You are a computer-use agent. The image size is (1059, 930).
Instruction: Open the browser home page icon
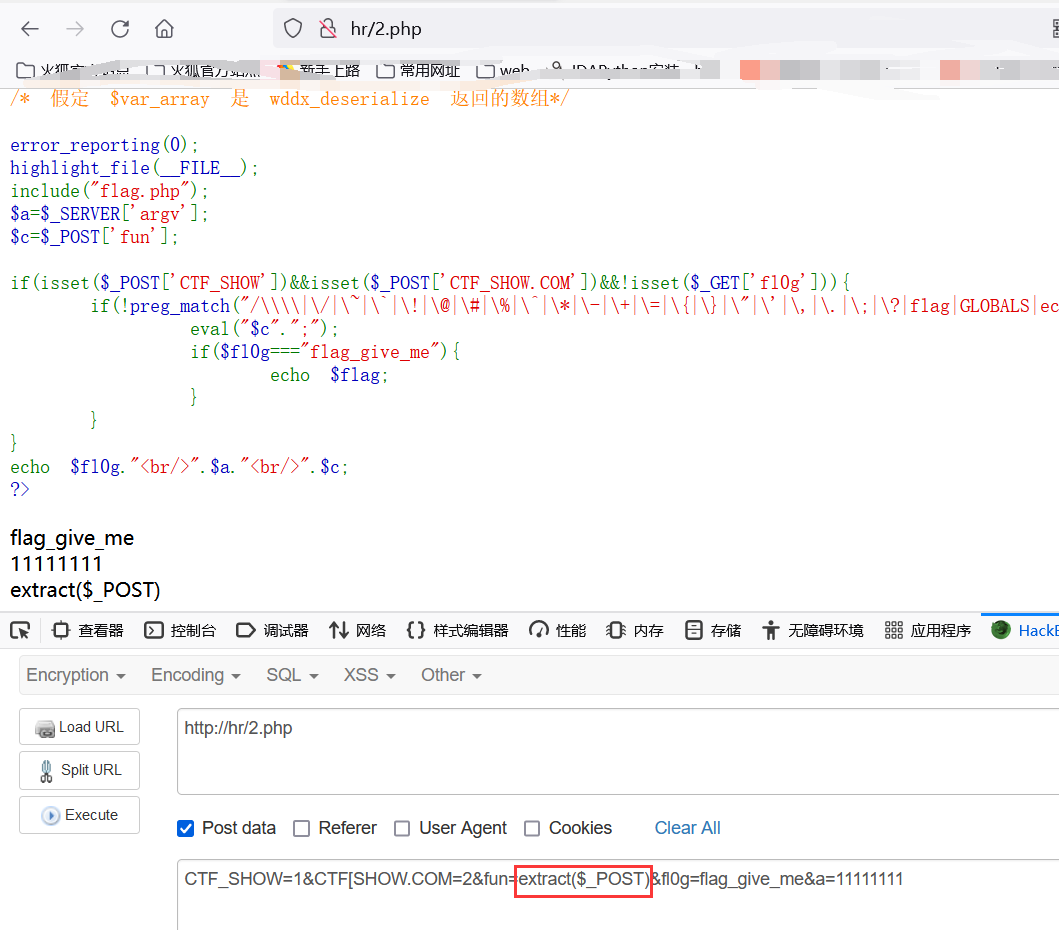point(164,28)
